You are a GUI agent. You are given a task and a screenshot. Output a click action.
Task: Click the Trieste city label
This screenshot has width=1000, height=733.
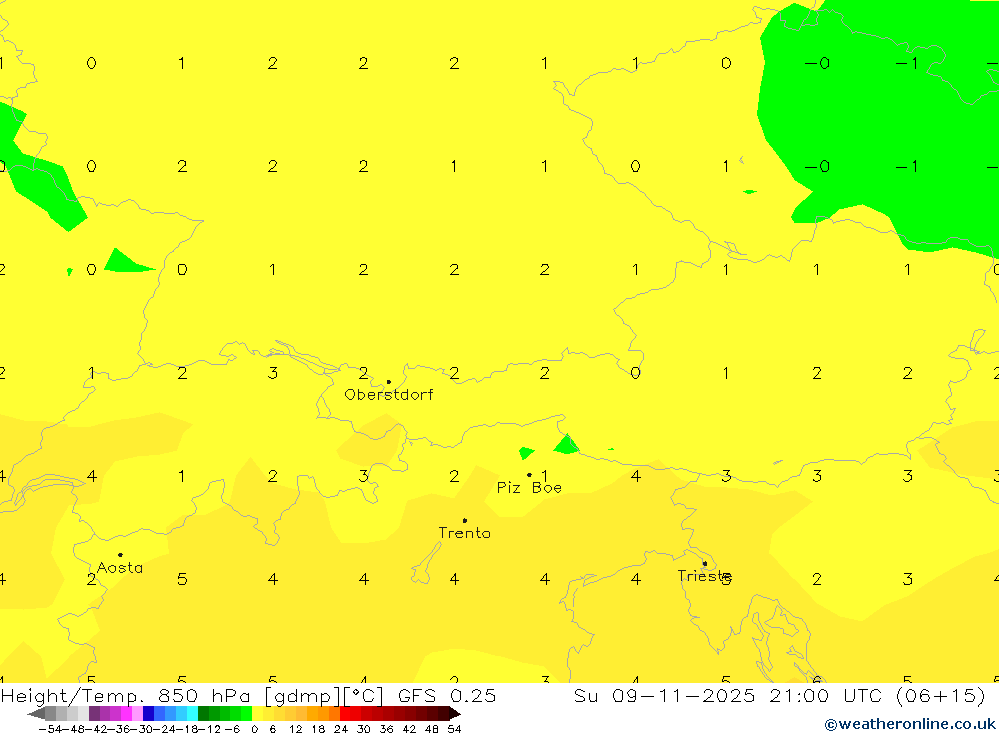704,576
